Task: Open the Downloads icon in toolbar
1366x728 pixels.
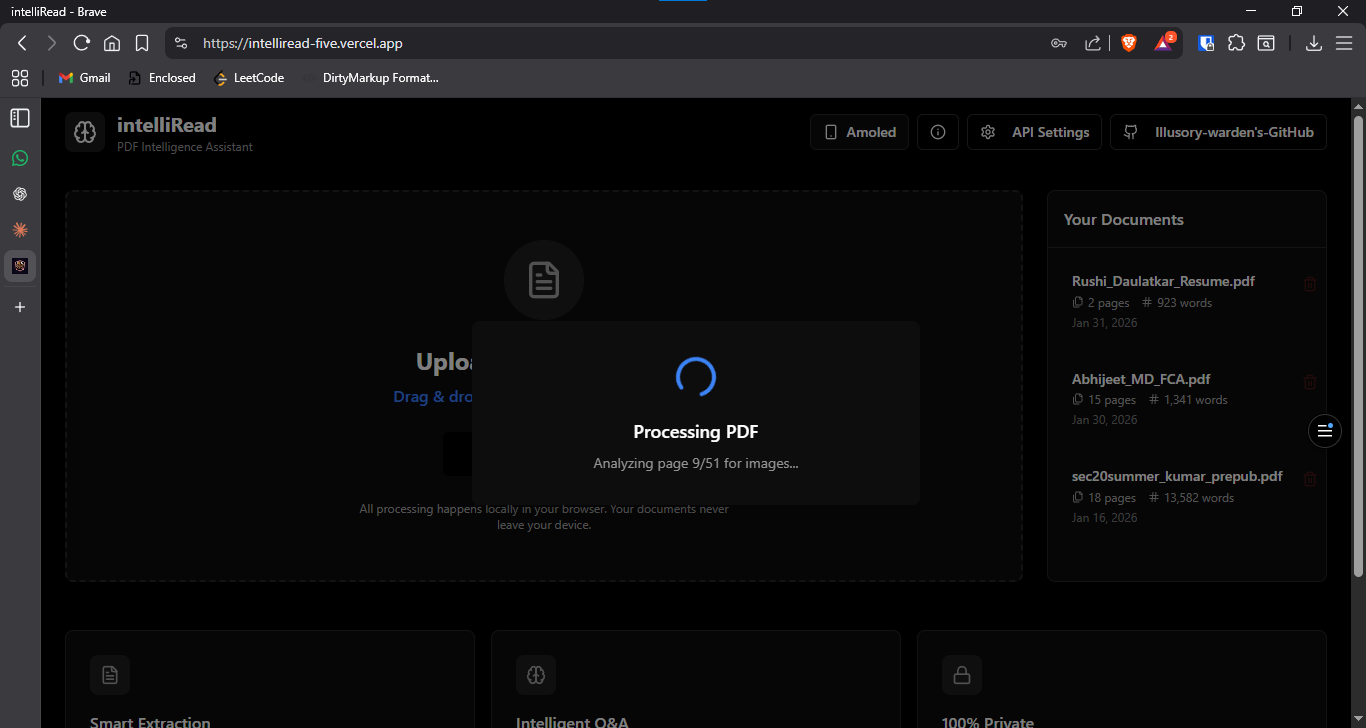Action: tap(1314, 43)
